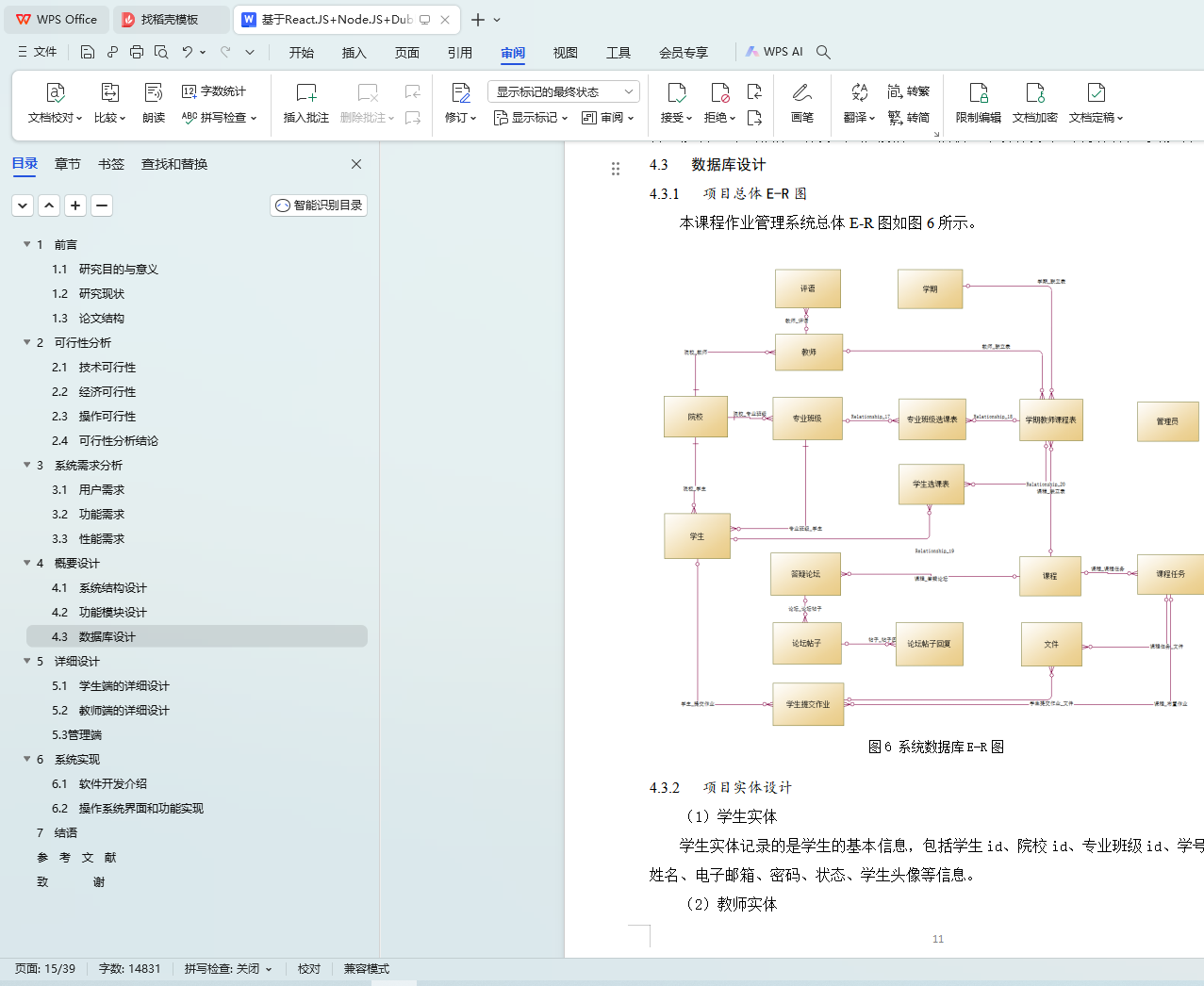Collapse the 前言 outline section
The height and width of the screenshot is (986, 1204).
27,244
